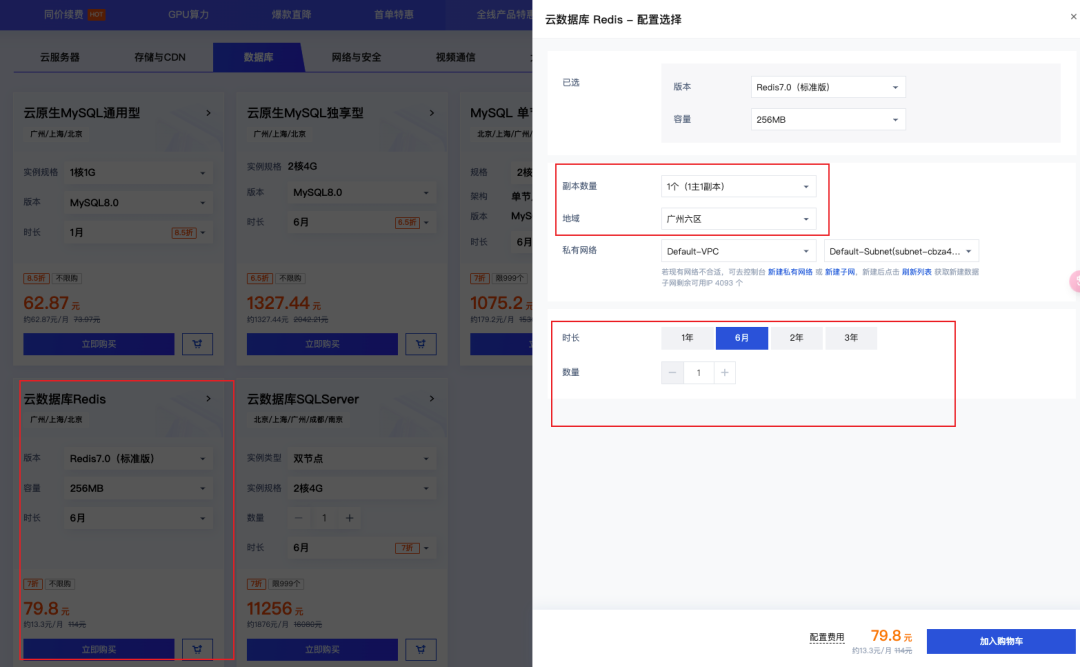Open MySQL通用型 实例规格 1核1G dropdown
The width and height of the screenshot is (1080, 667).
click(x=138, y=172)
